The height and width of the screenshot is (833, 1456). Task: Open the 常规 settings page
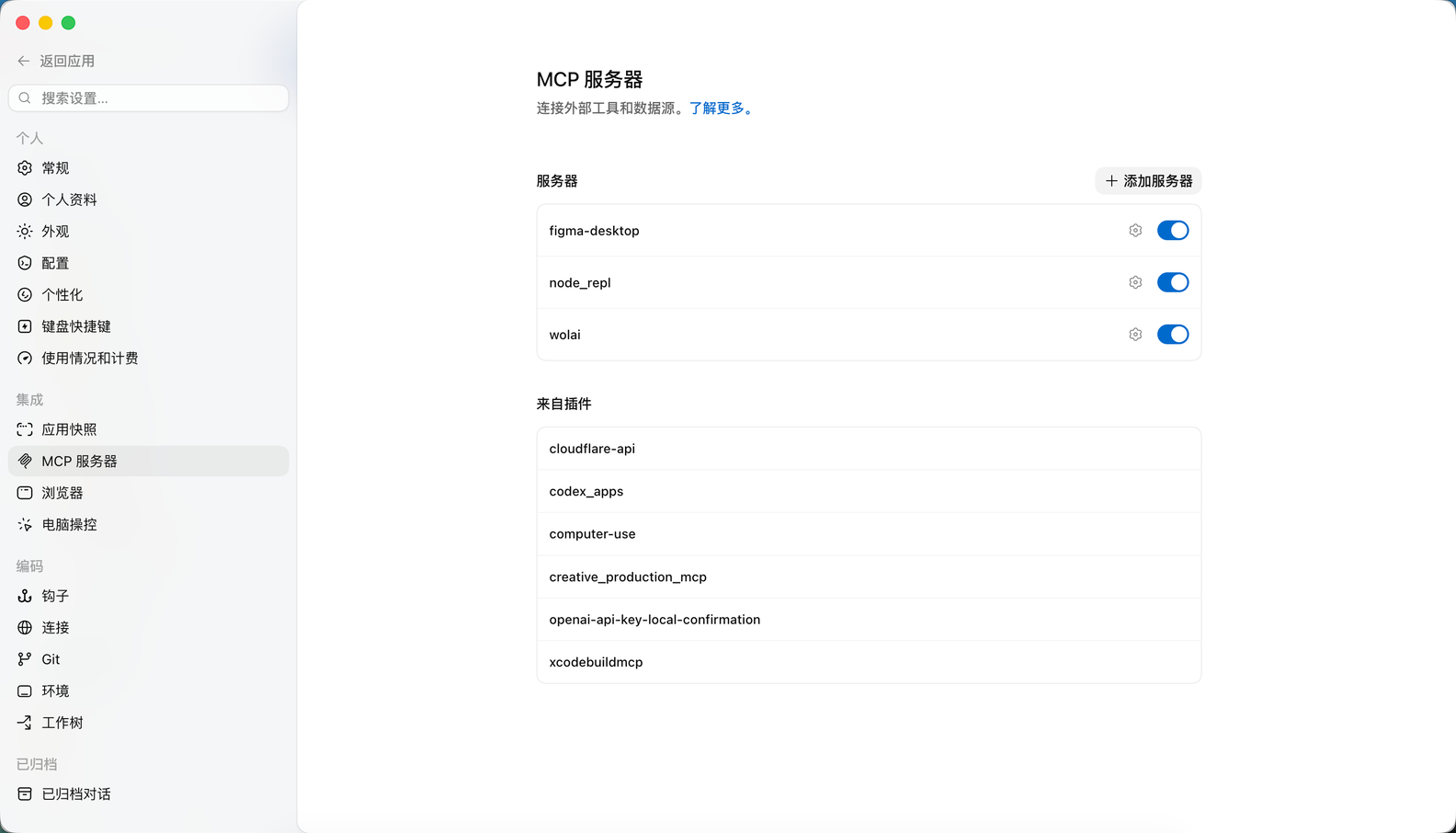click(148, 168)
